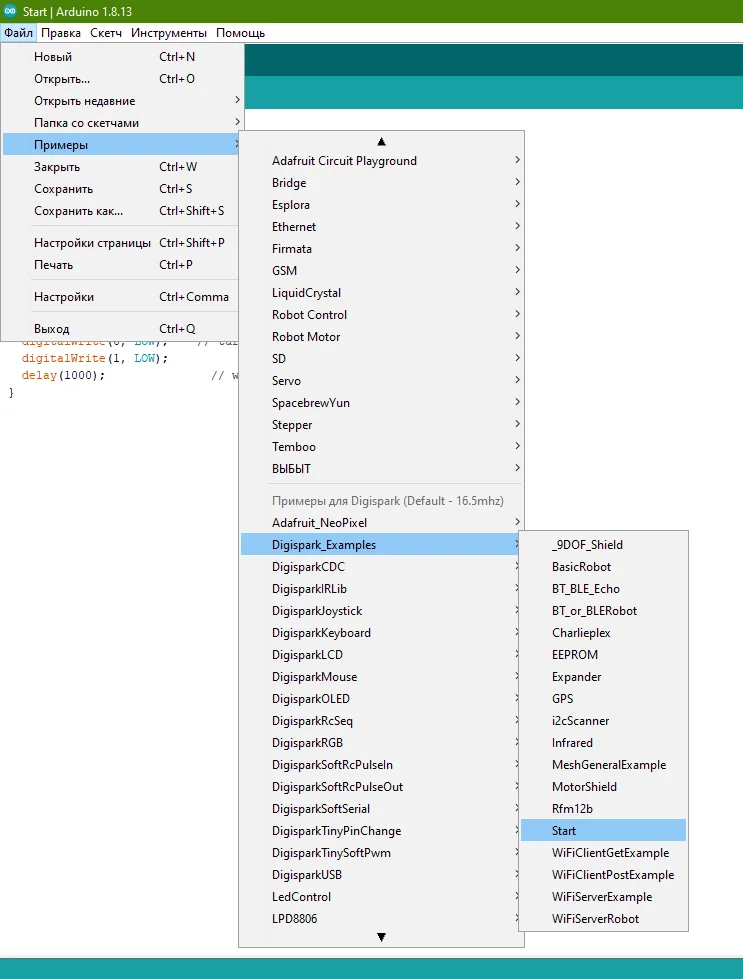Expand Открыть недавние submenu

pos(122,101)
